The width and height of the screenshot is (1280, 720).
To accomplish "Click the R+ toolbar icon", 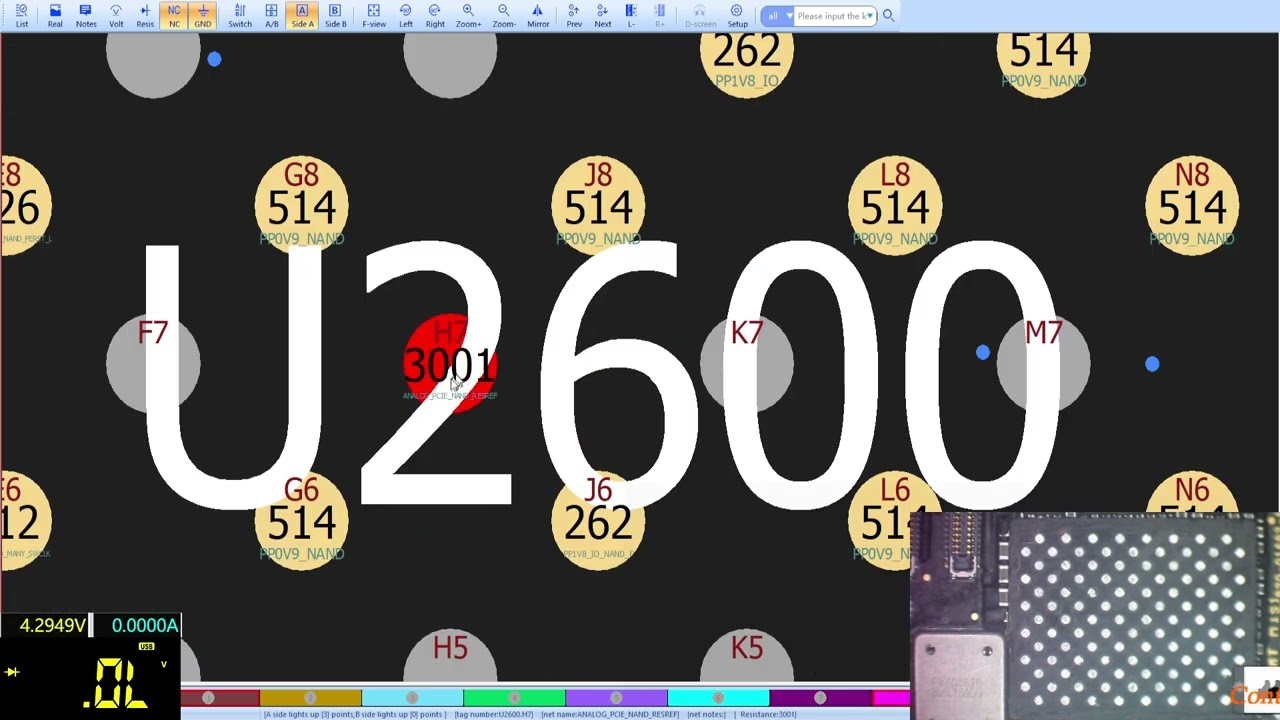I will (x=660, y=15).
